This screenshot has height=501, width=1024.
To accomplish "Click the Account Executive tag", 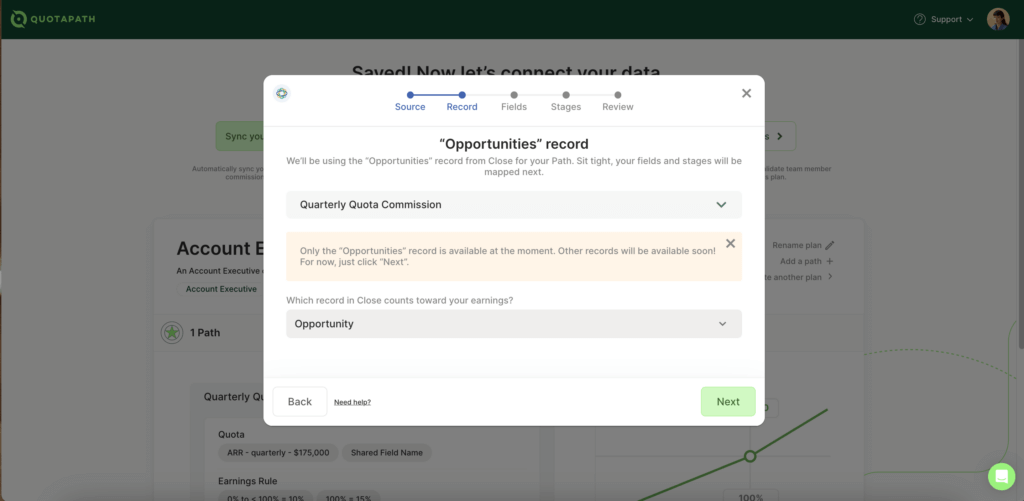I will pyautogui.click(x=221, y=289).
